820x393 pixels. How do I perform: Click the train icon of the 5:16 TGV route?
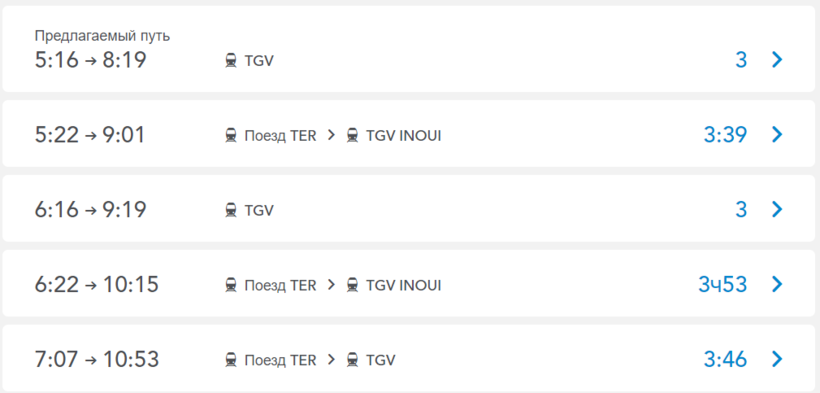click(231, 61)
